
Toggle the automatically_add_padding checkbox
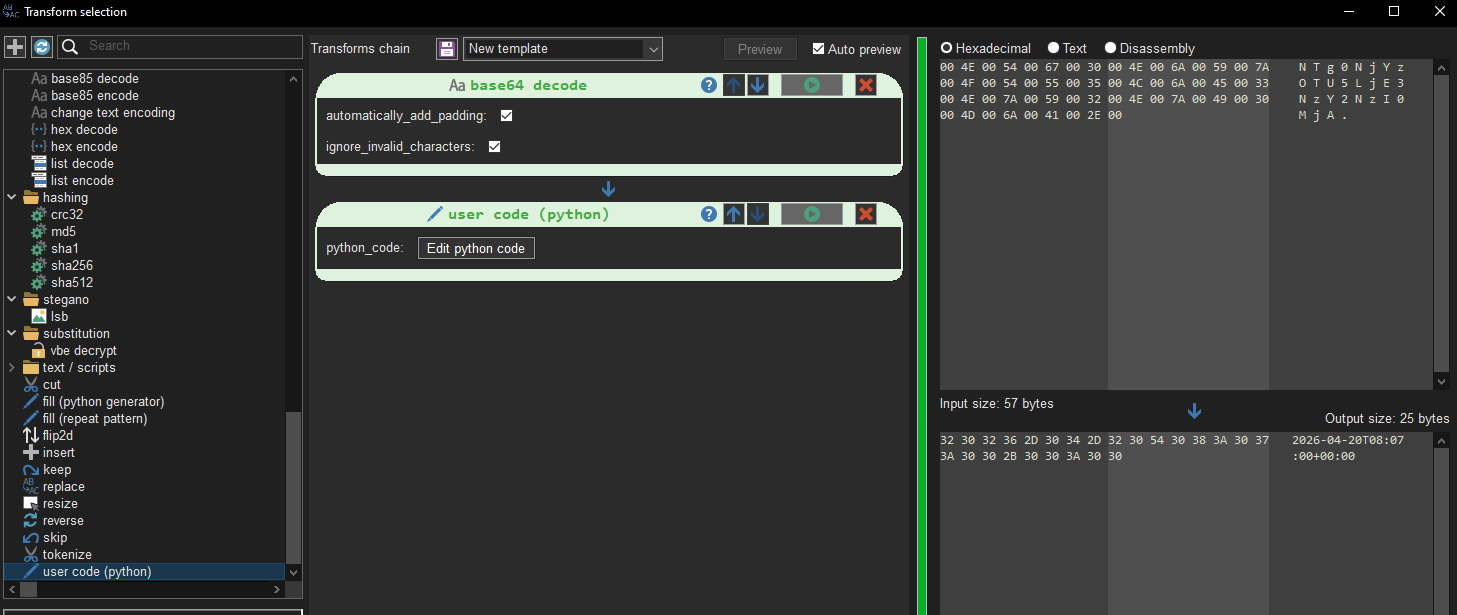pyautogui.click(x=506, y=116)
